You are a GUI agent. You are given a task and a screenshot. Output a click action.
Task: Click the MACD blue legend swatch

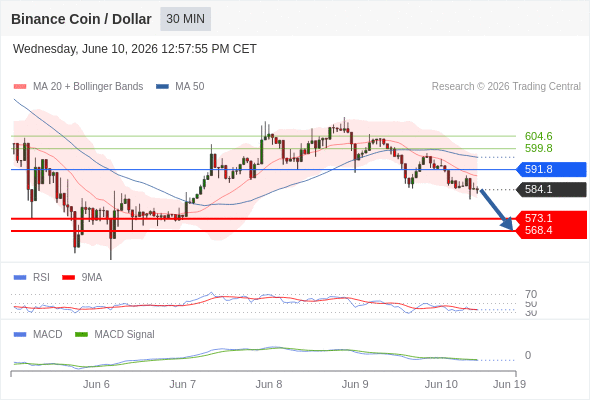20,335
